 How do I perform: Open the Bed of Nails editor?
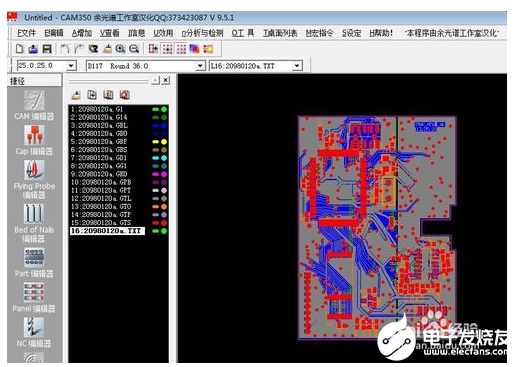coord(34,223)
